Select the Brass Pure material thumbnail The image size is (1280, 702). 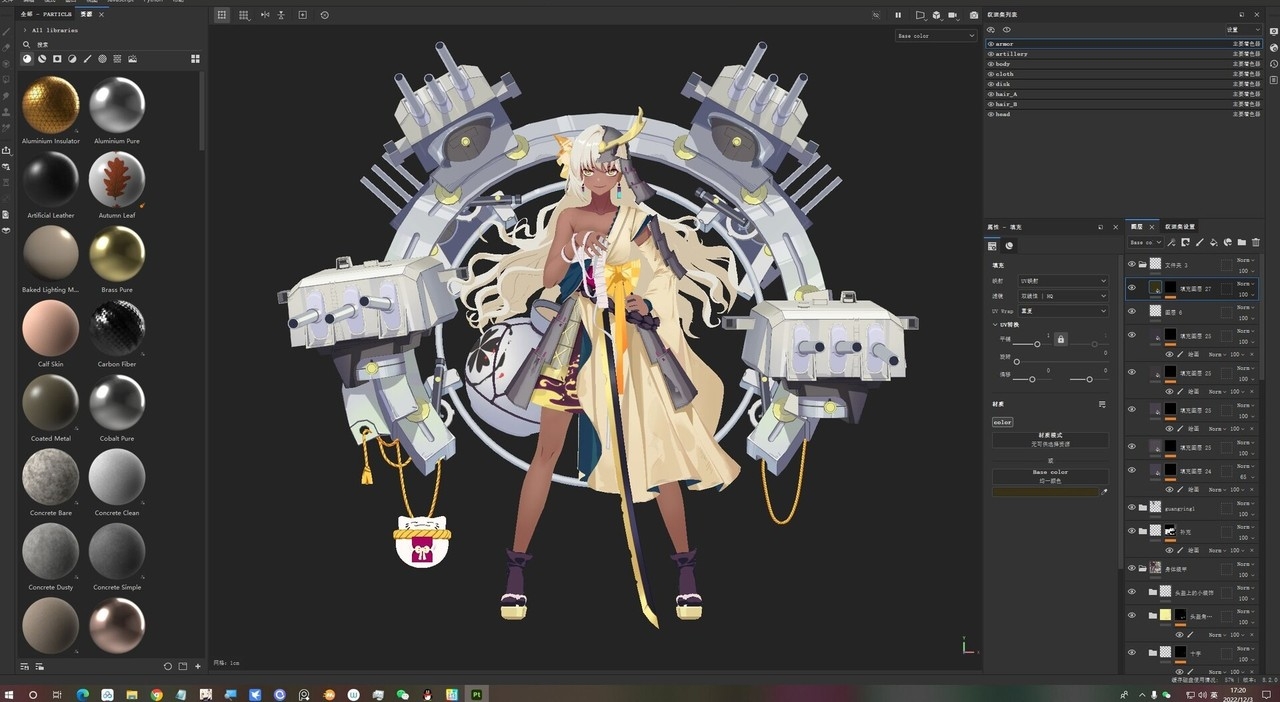point(117,254)
